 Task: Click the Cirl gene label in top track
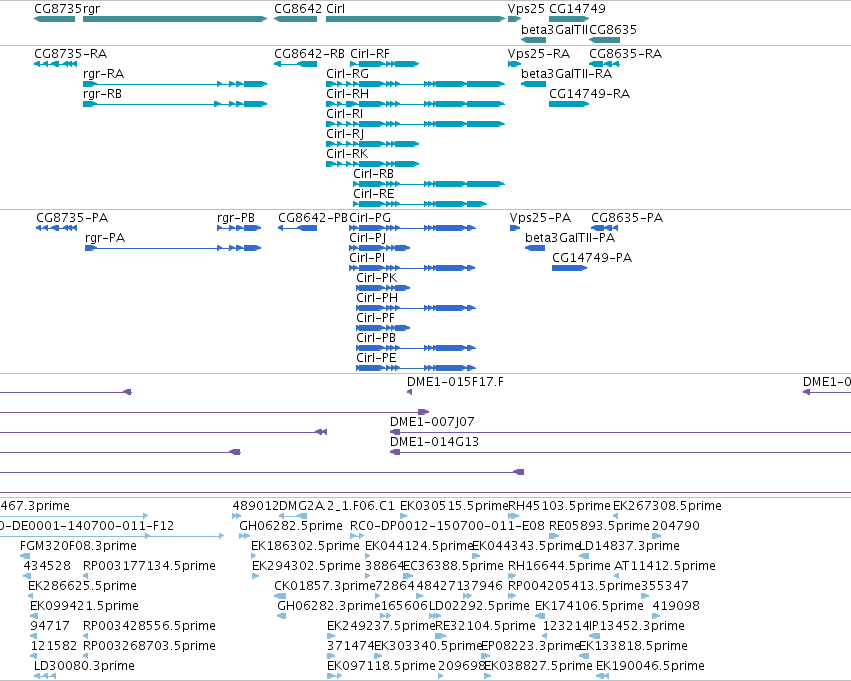click(335, 9)
